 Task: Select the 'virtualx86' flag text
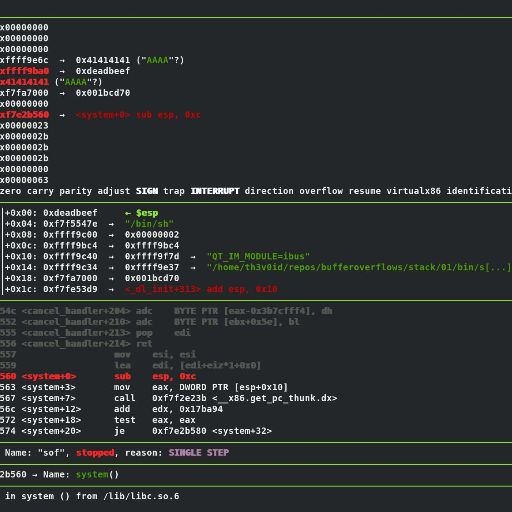coord(413,191)
